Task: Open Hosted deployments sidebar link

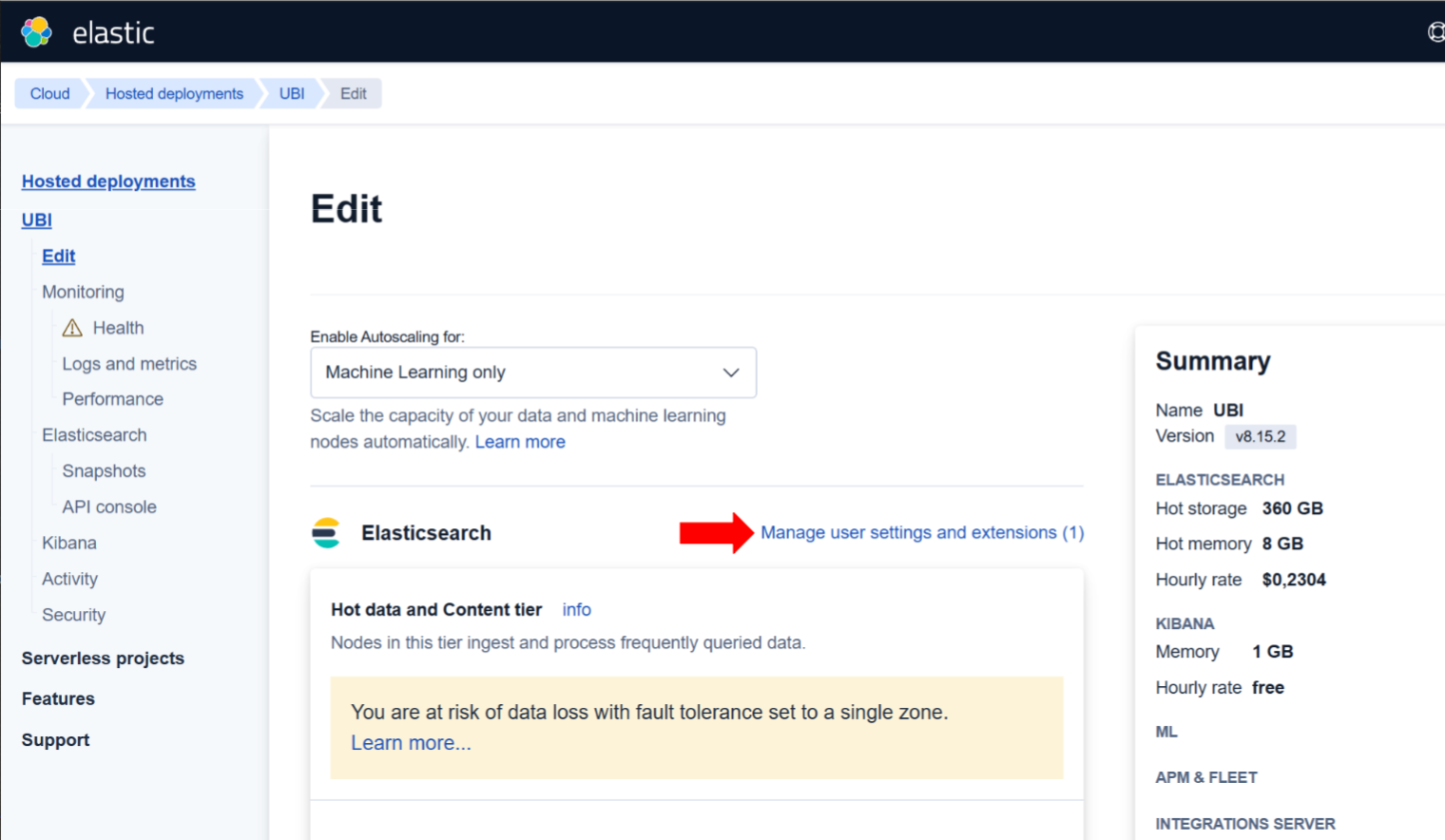Action: (108, 181)
